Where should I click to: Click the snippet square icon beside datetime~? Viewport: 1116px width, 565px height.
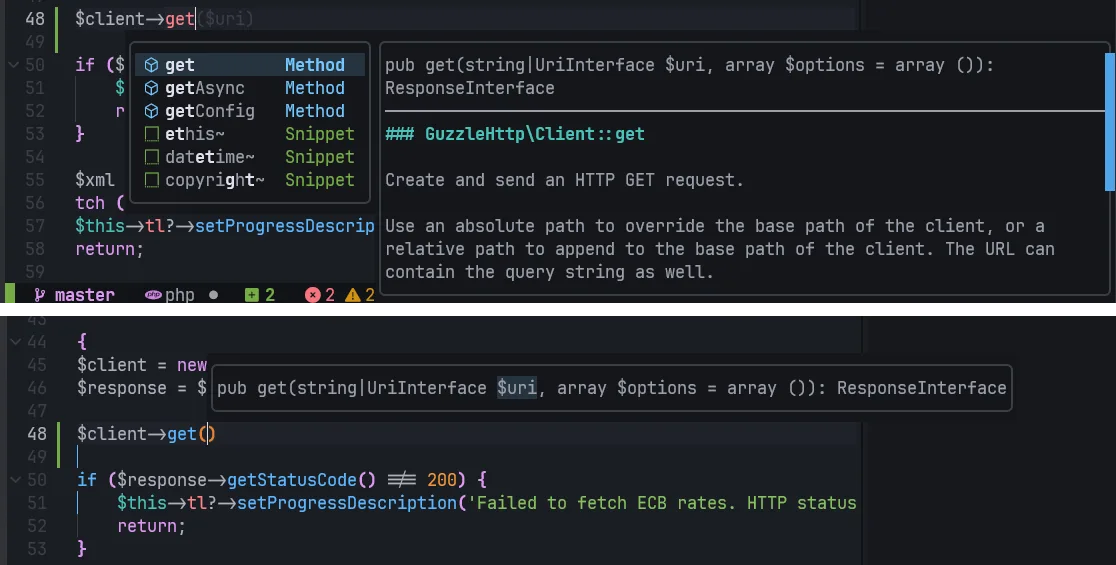[152, 157]
